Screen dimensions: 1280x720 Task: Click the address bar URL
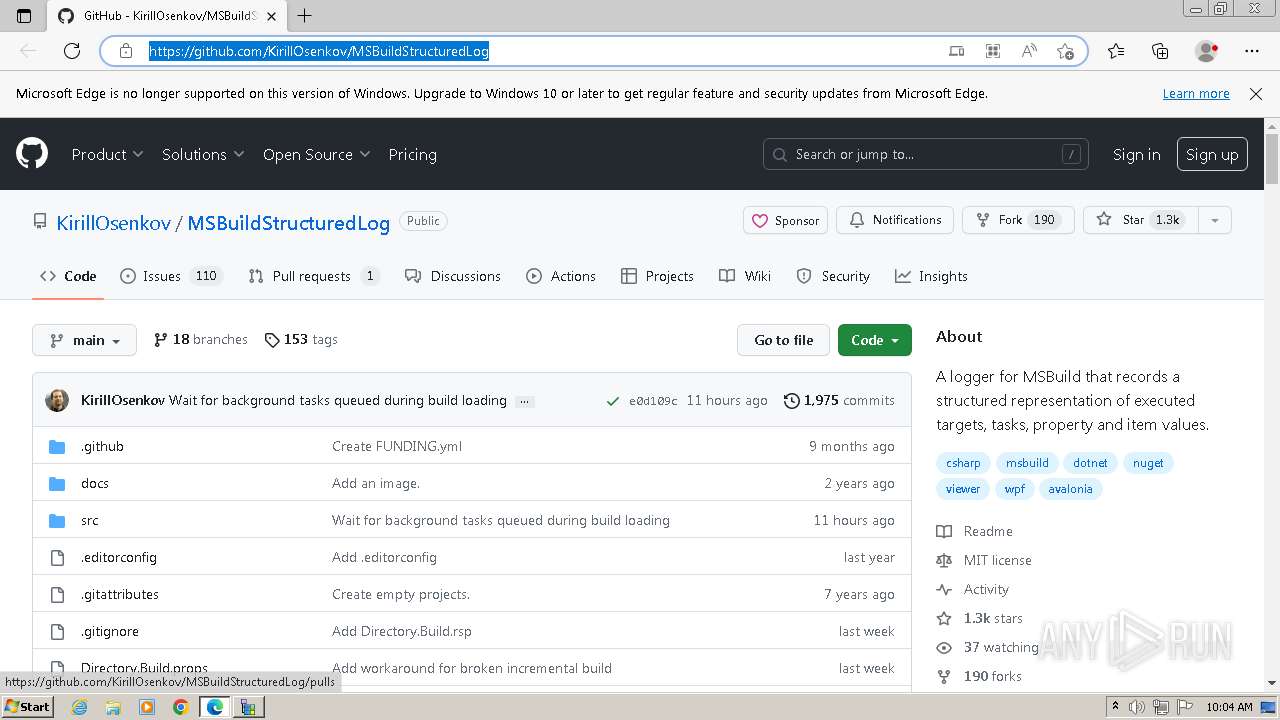point(319,51)
